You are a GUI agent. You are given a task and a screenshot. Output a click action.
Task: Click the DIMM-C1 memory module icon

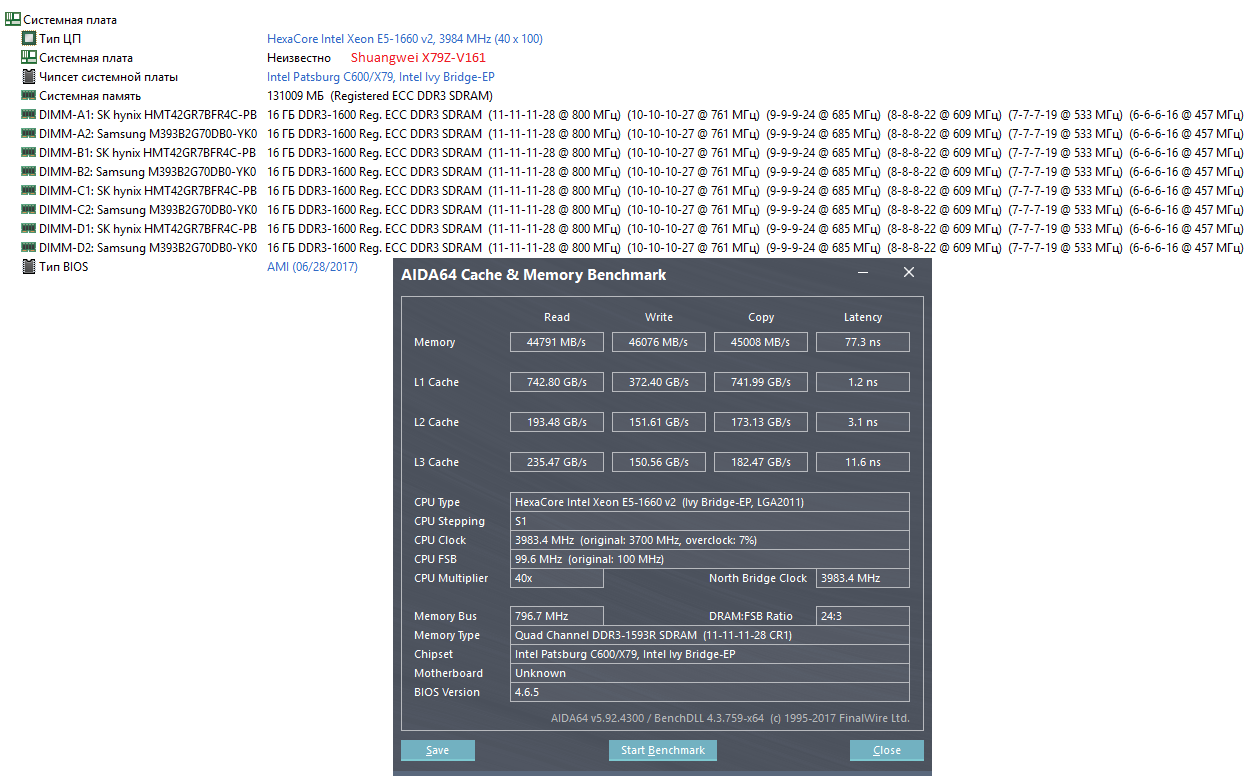pyautogui.click(x=29, y=191)
